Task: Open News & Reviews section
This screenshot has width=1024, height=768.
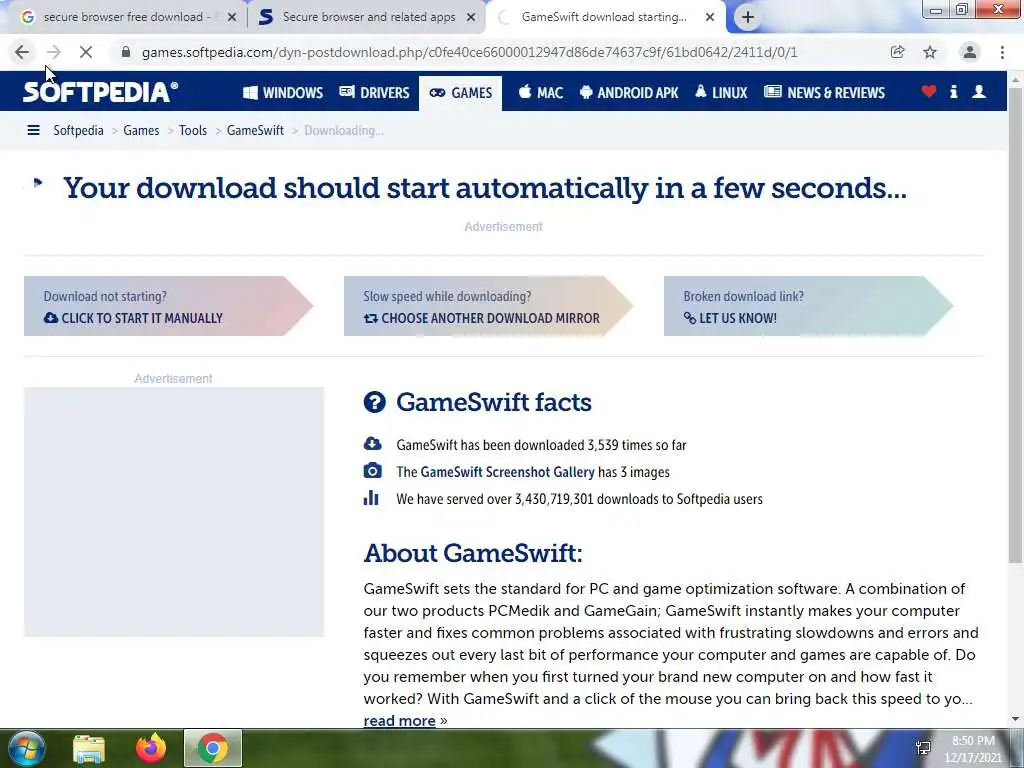Action: coord(824,93)
